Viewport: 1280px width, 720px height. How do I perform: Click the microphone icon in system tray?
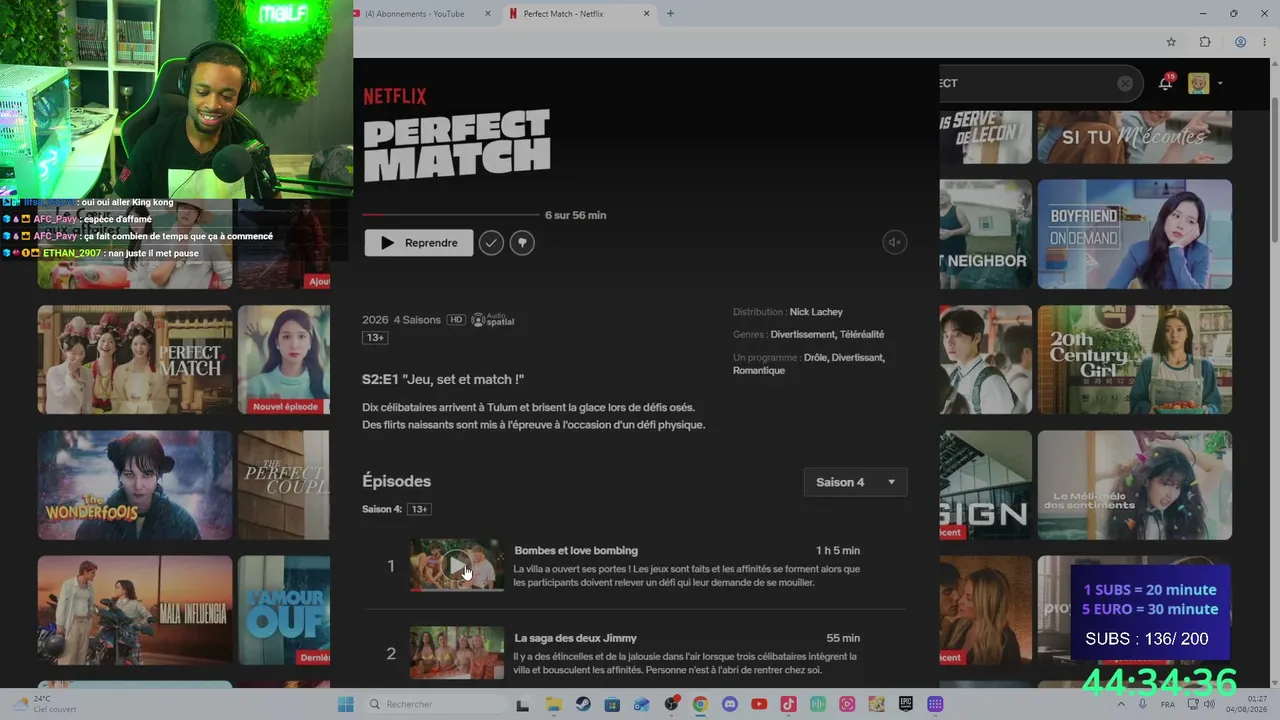pyautogui.click(x=1143, y=704)
